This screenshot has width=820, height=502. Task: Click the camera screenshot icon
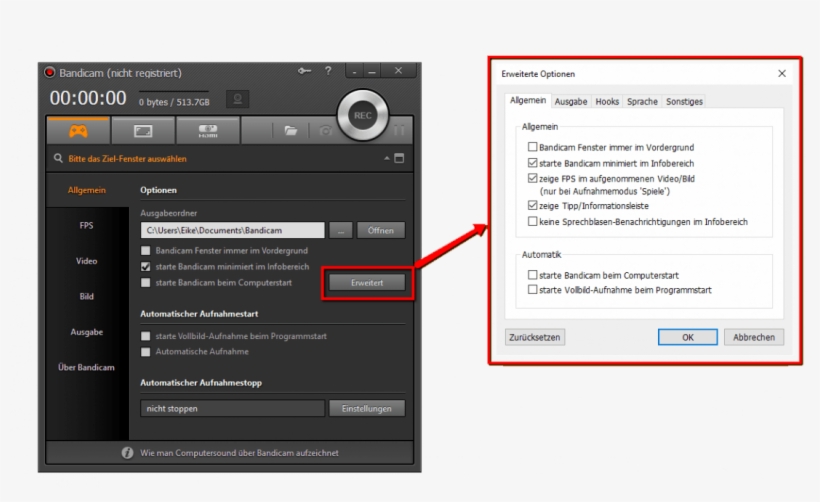325,131
